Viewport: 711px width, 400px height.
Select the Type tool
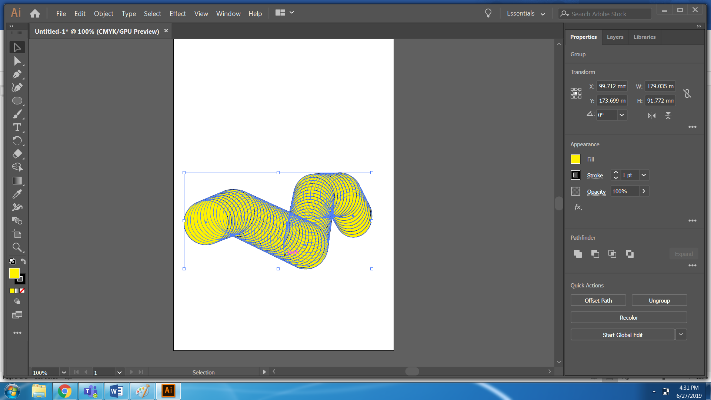point(17,127)
